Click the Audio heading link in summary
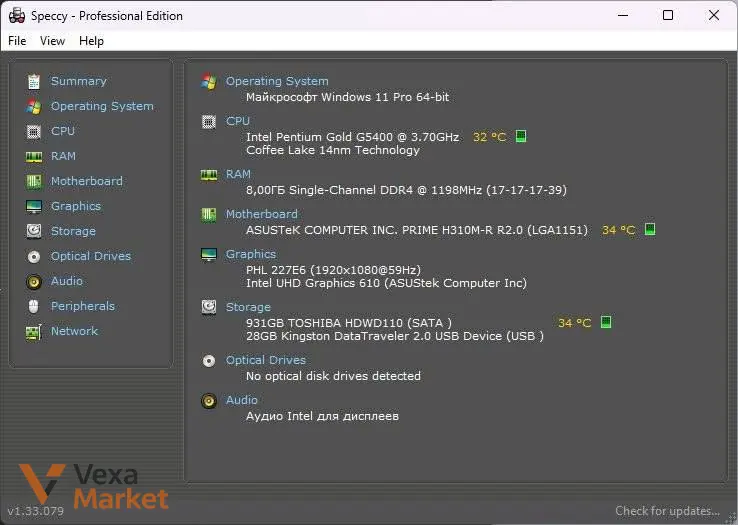The height and width of the screenshot is (525, 738). coord(241,400)
